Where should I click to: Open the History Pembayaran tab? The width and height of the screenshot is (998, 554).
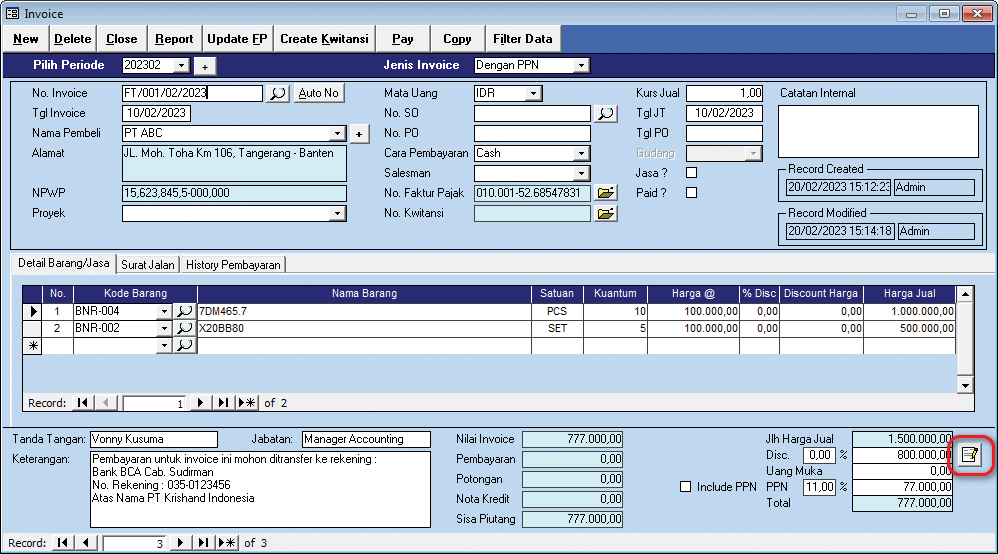[x=232, y=265]
